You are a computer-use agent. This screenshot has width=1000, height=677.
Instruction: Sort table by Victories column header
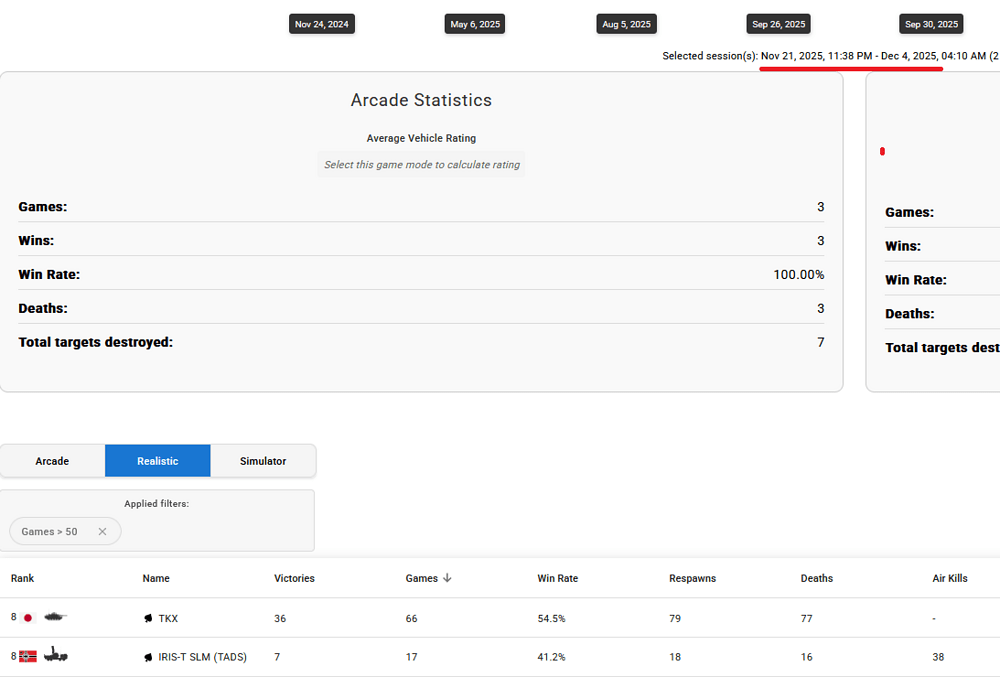pyautogui.click(x=294, y=578)
